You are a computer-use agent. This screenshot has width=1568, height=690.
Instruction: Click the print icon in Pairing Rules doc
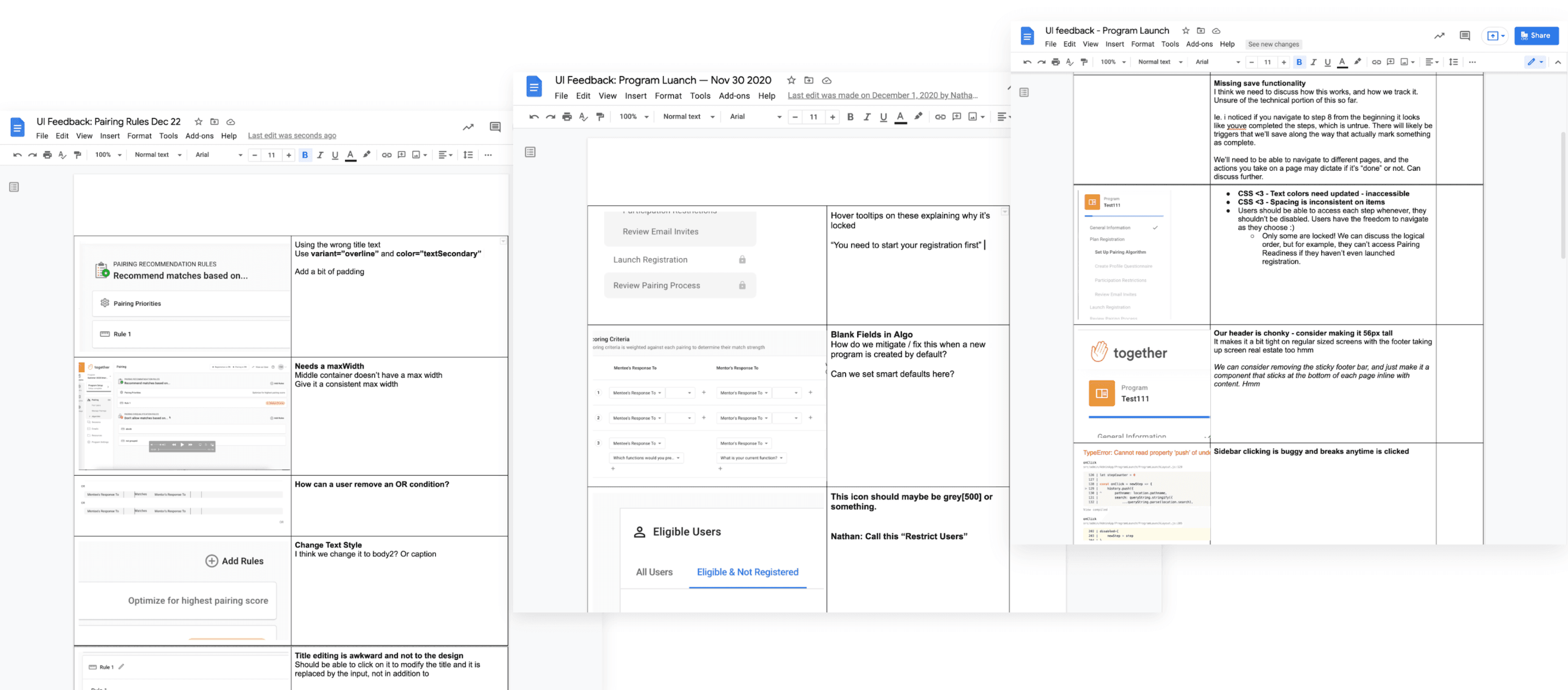(x=47, y=155)
